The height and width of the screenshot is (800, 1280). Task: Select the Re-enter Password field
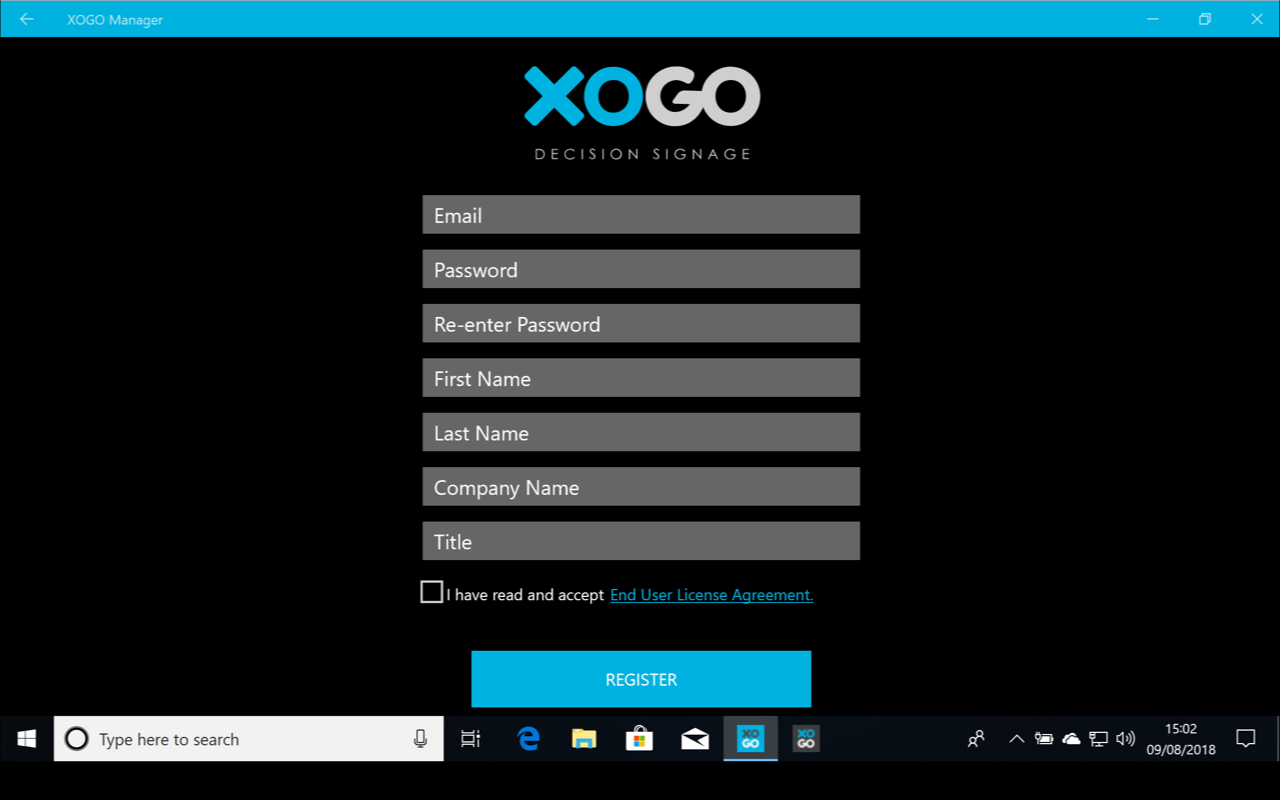(641, 323)
